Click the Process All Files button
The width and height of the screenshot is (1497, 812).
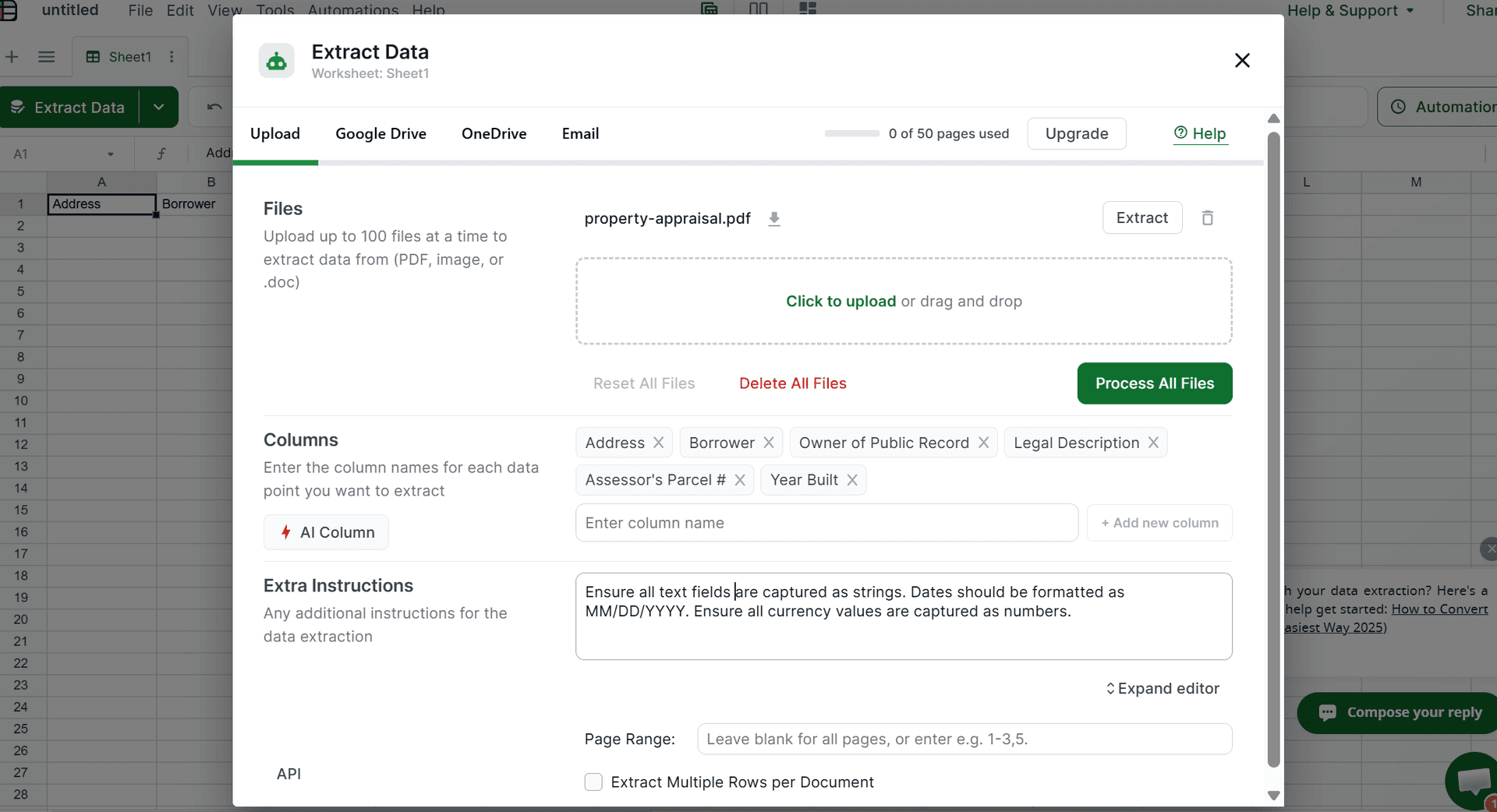pos(1154,383)
